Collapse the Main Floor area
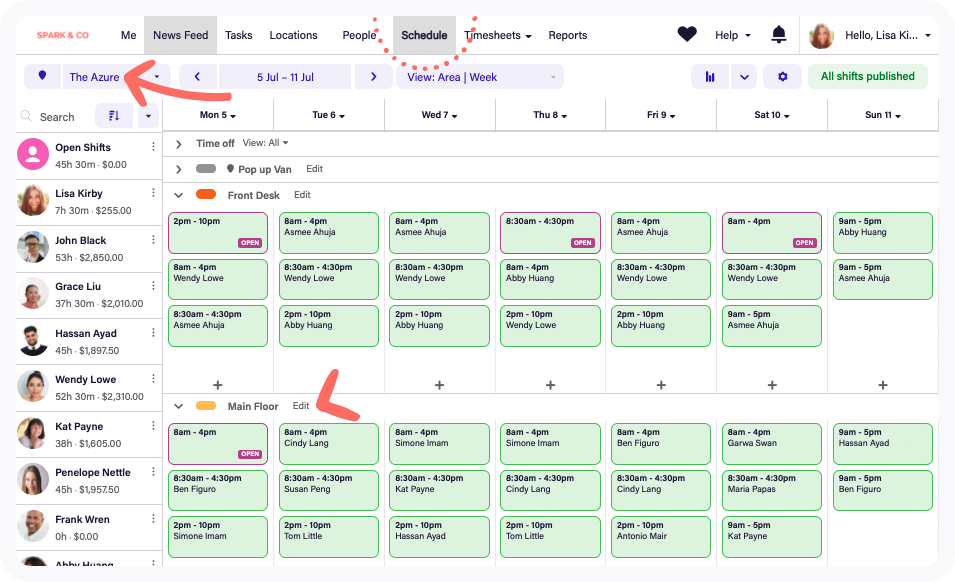The image size is (955, 582). (x=178, y=406)
